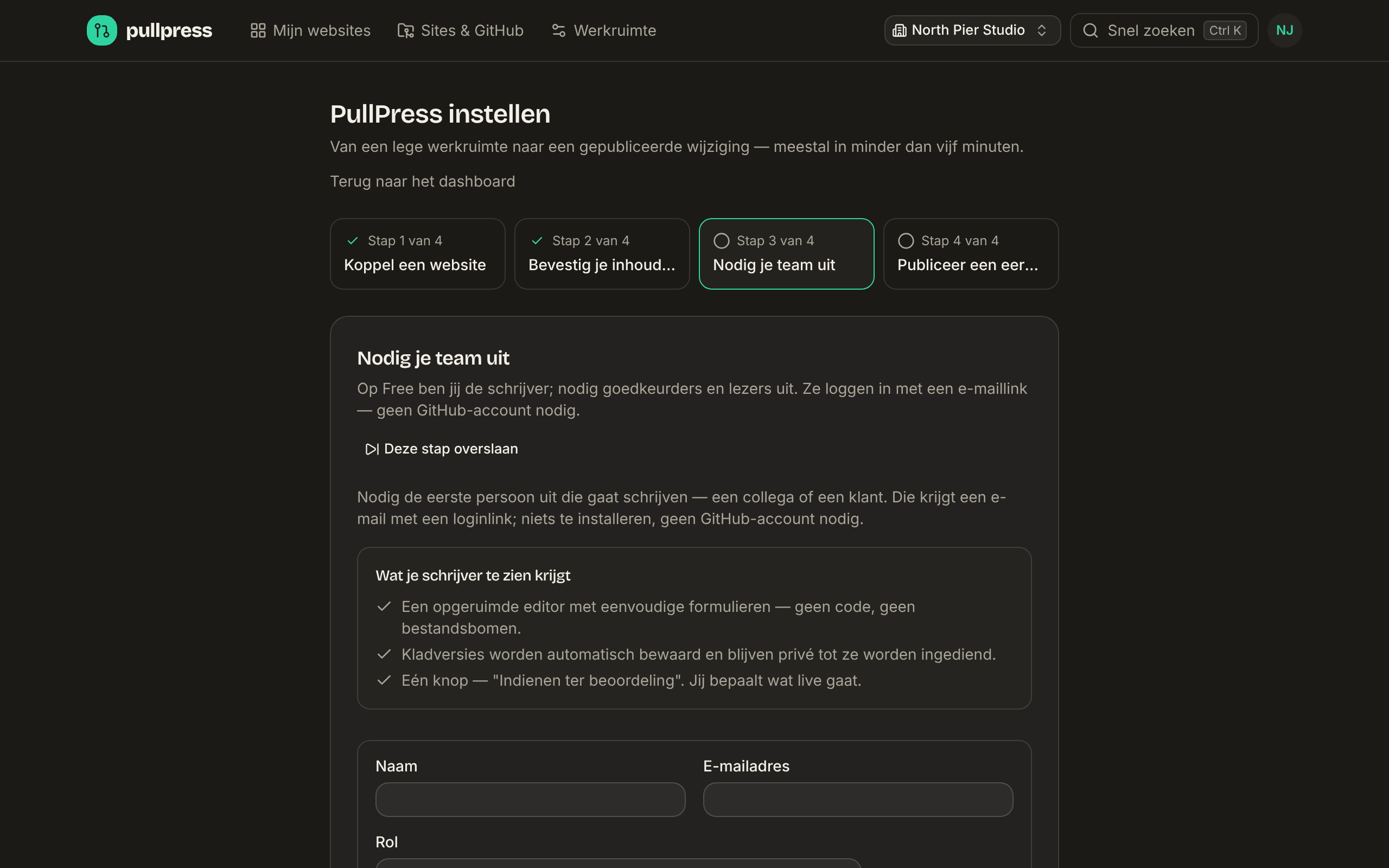The height and width of the screenshot is (868, 1389).
Task: Click the grid icon beside Mijn websites
Action: (258, 30)
